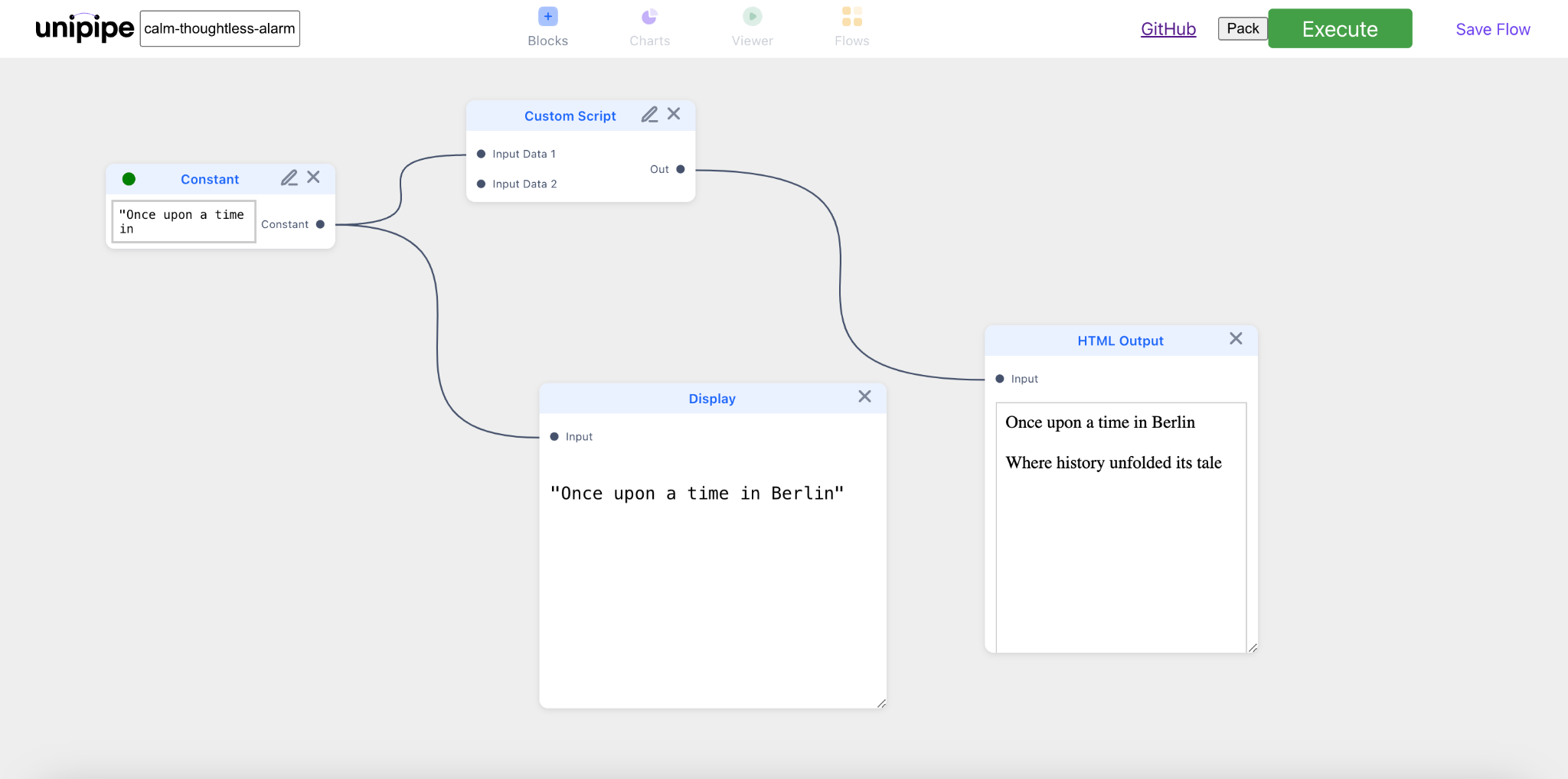Open the Charts pie icon
This screenshot has width=1568, height=779.
[x=649, y=17]
